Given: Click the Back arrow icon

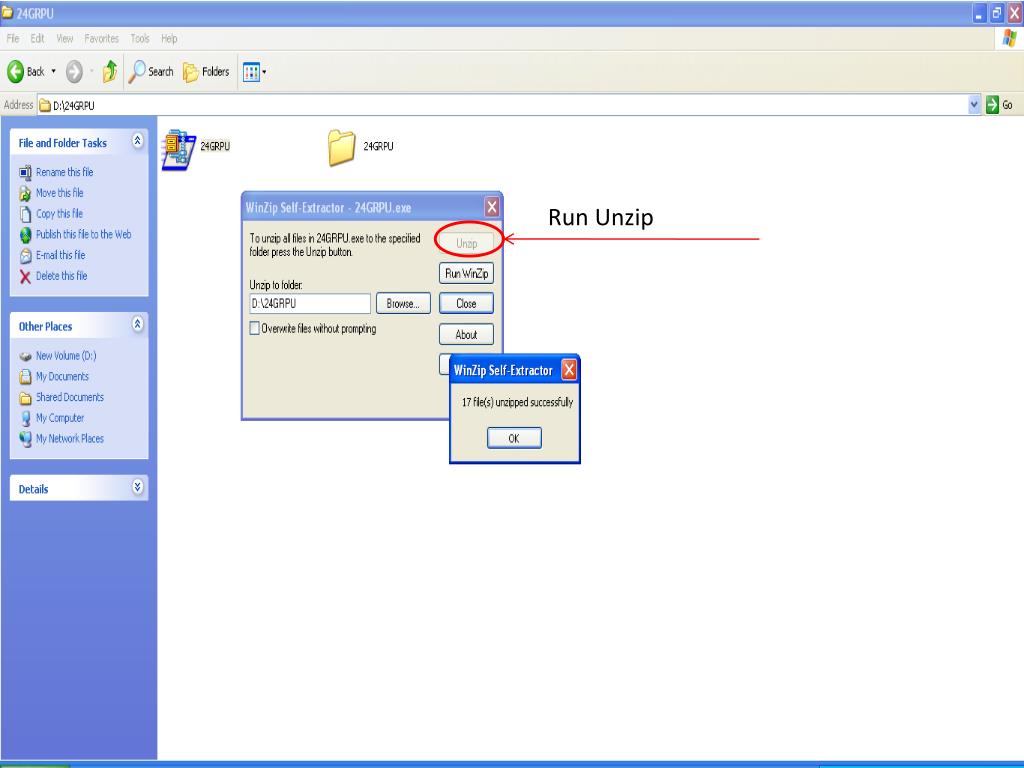Looking at the screenshot, I should click(x=16, y=71).
